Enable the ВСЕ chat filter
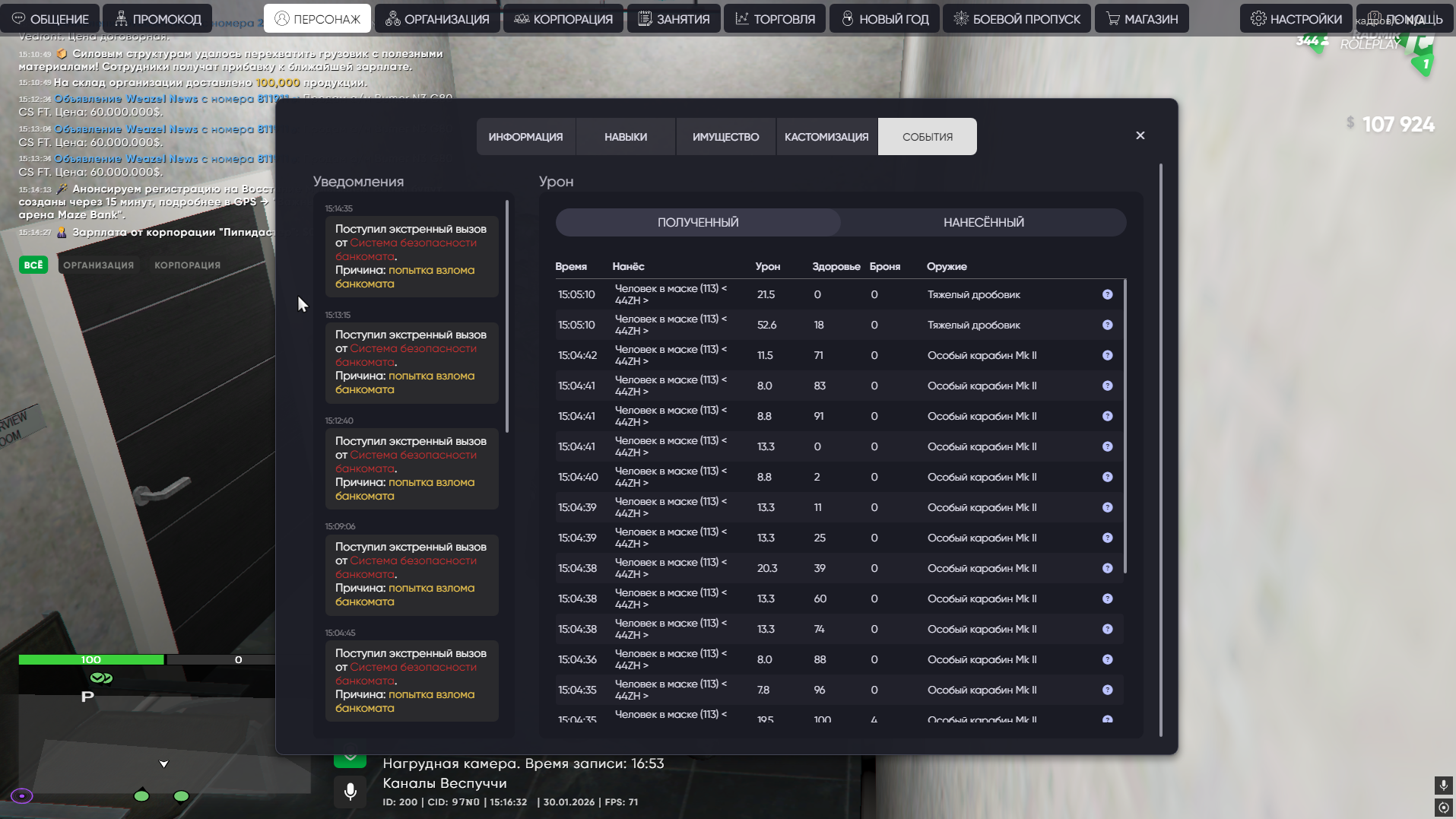 pos(33,265)
